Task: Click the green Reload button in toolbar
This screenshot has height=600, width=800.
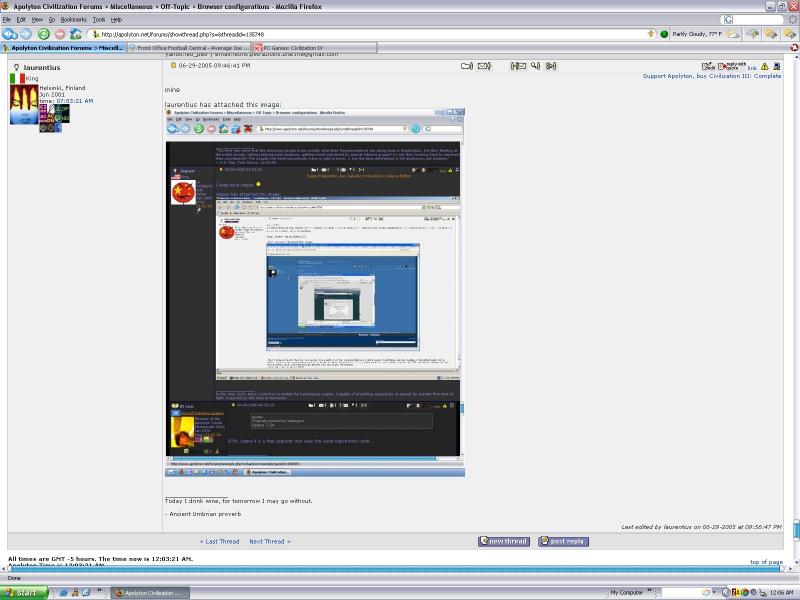Action: (x=43, y=33)
